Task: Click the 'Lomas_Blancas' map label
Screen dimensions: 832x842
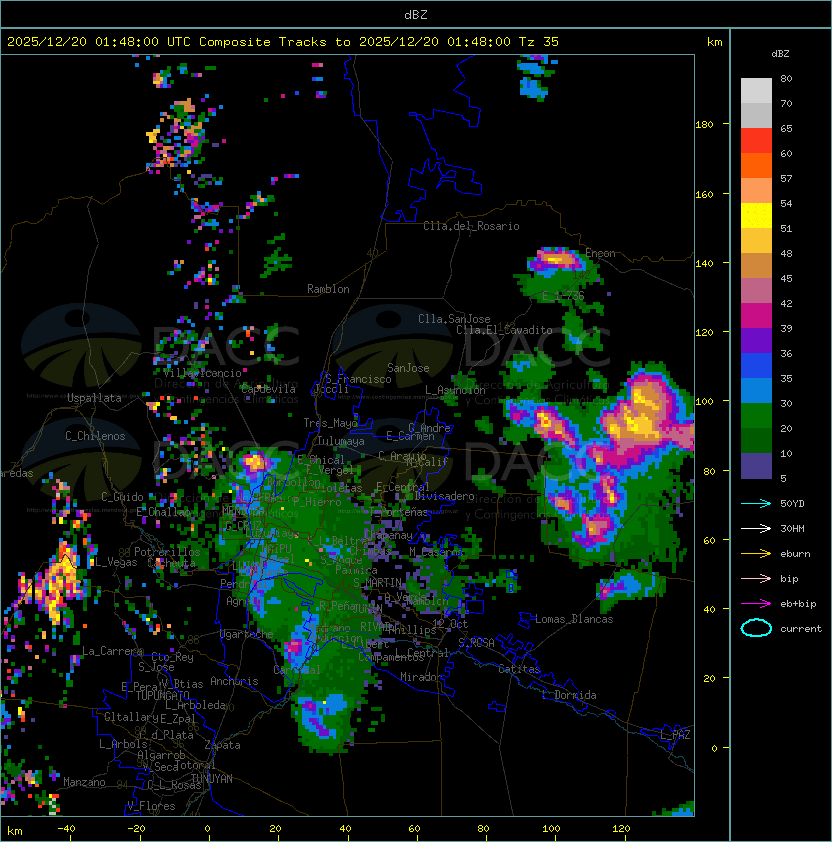Action: (x=574, y=619)
